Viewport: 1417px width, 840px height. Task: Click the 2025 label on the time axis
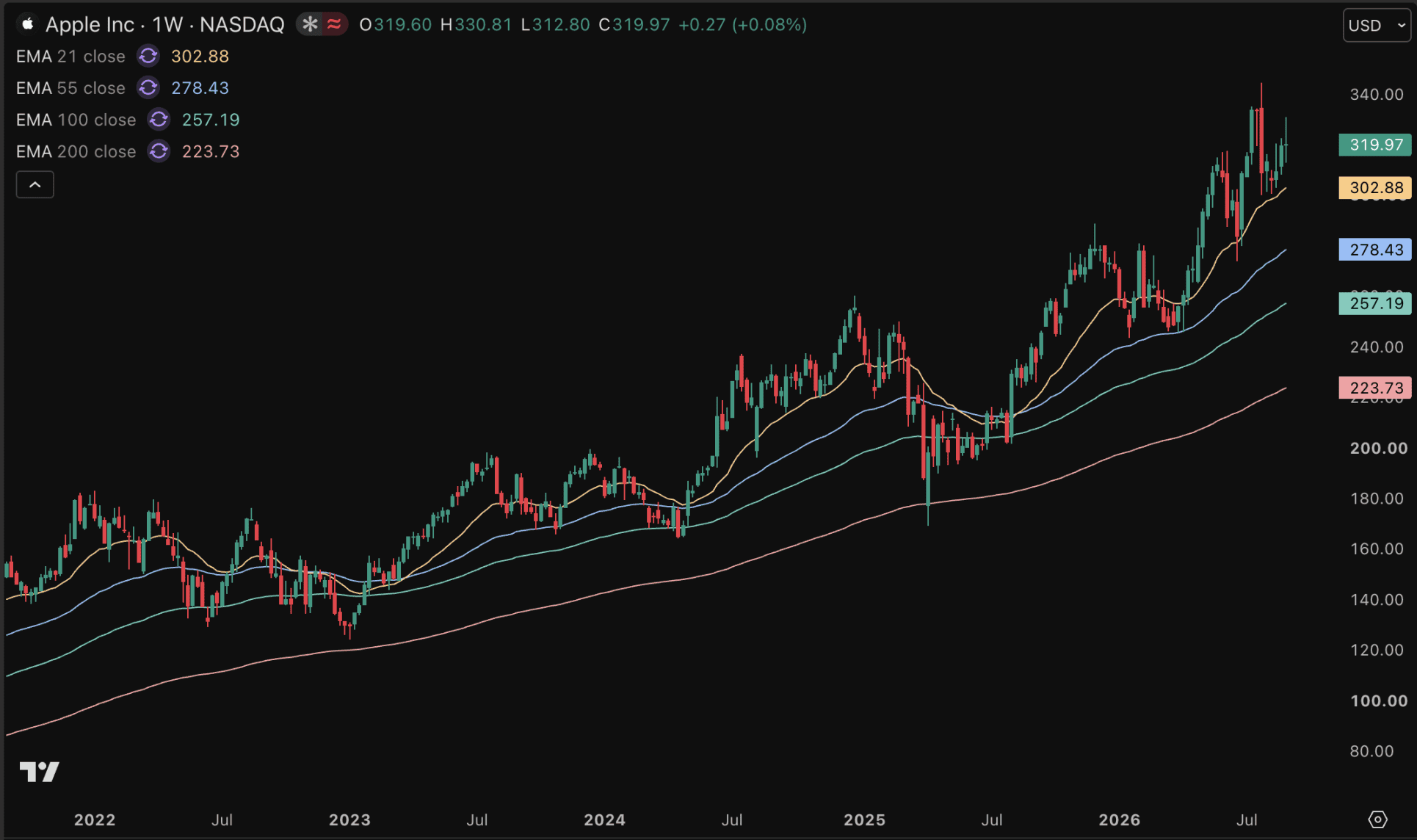(x=864, y=819)
